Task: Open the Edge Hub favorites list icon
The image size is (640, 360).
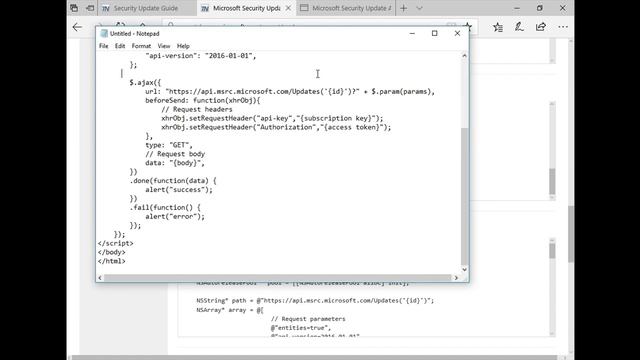Action: pyautogui.click(x=498, y=27)
